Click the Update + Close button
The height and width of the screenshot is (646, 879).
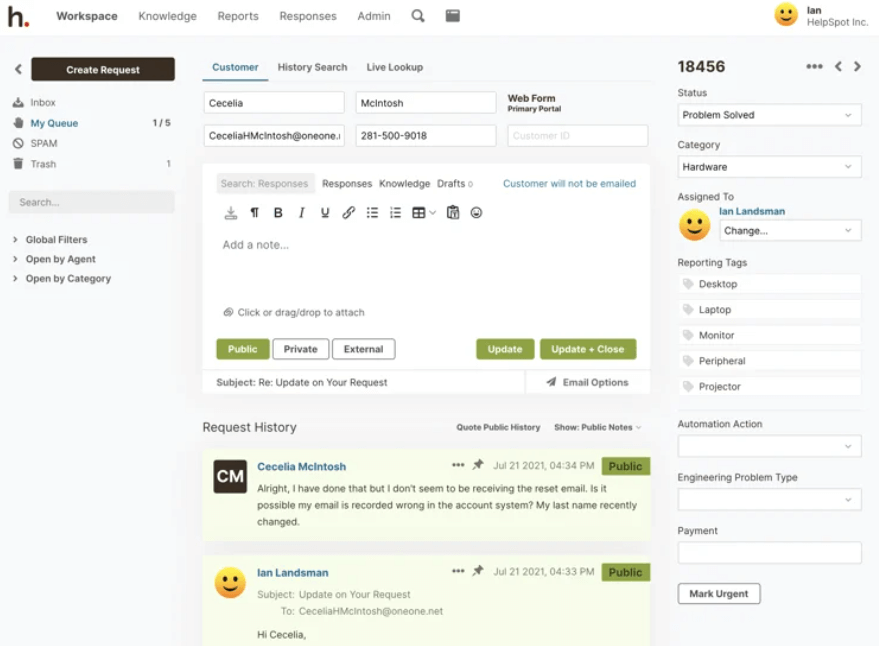(x=587, y=349)
